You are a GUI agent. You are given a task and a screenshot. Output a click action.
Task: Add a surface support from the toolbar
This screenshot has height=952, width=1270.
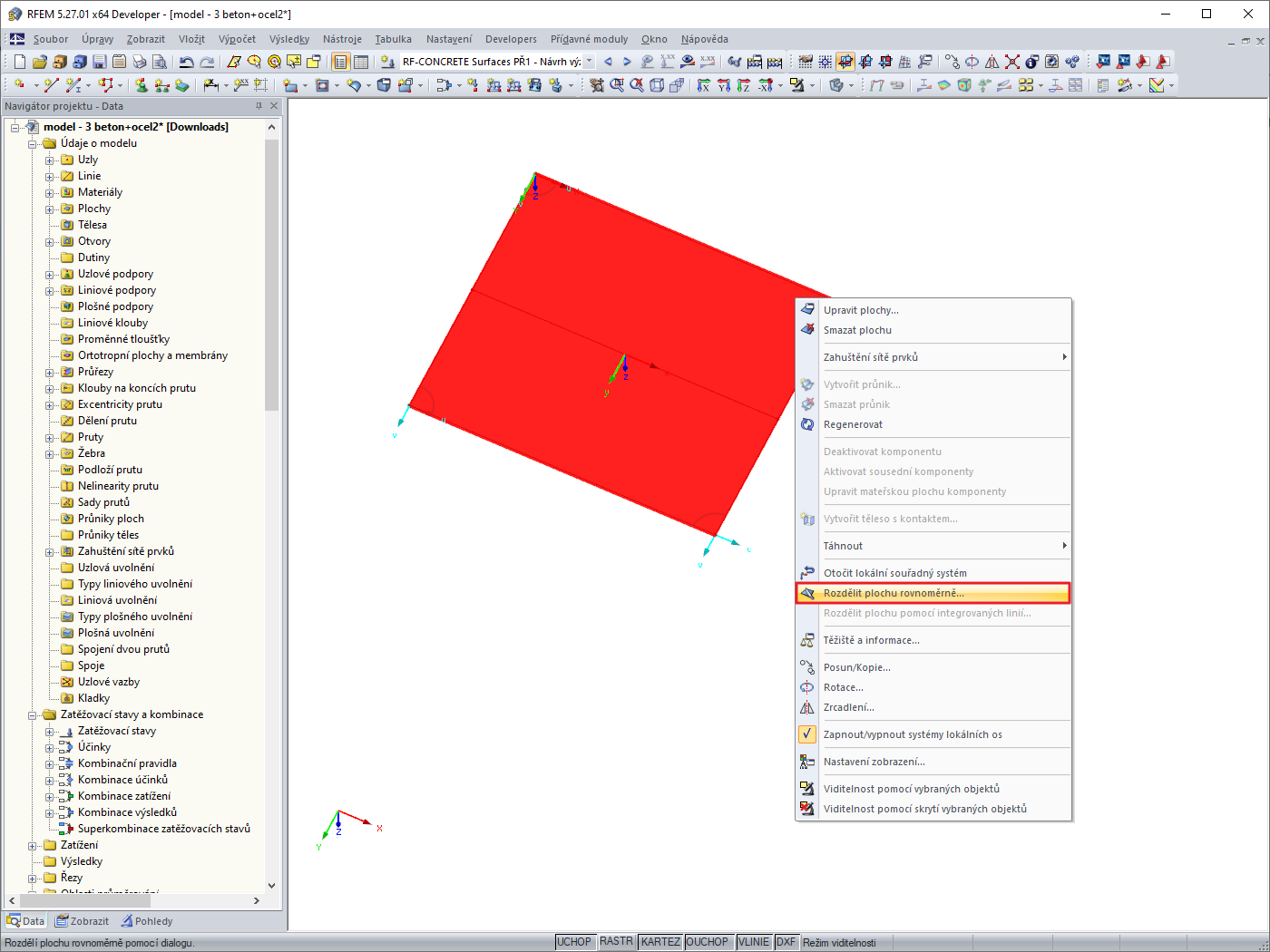click(182, 85)
